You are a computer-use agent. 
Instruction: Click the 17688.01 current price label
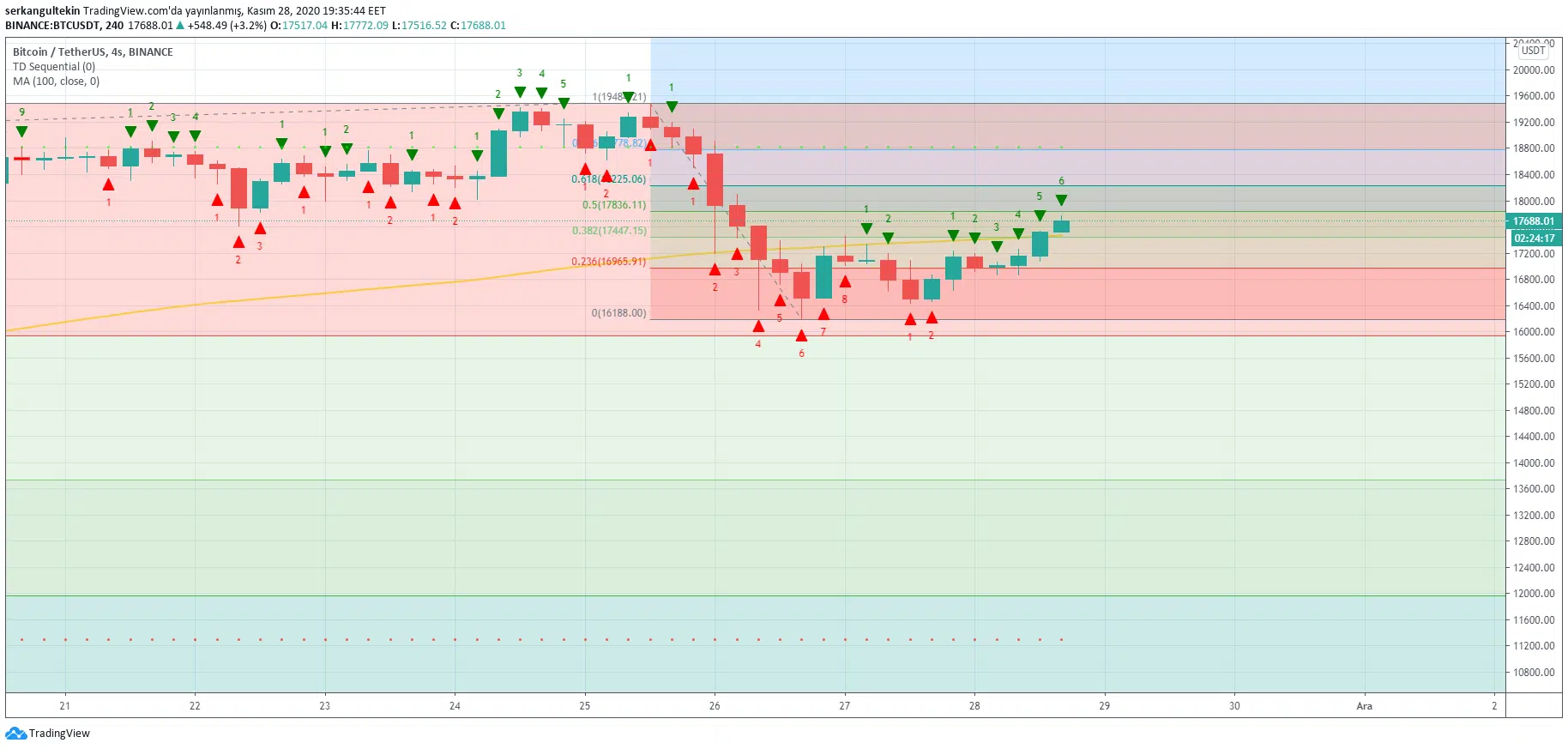pyautogui.click(x=1533, y=221)
